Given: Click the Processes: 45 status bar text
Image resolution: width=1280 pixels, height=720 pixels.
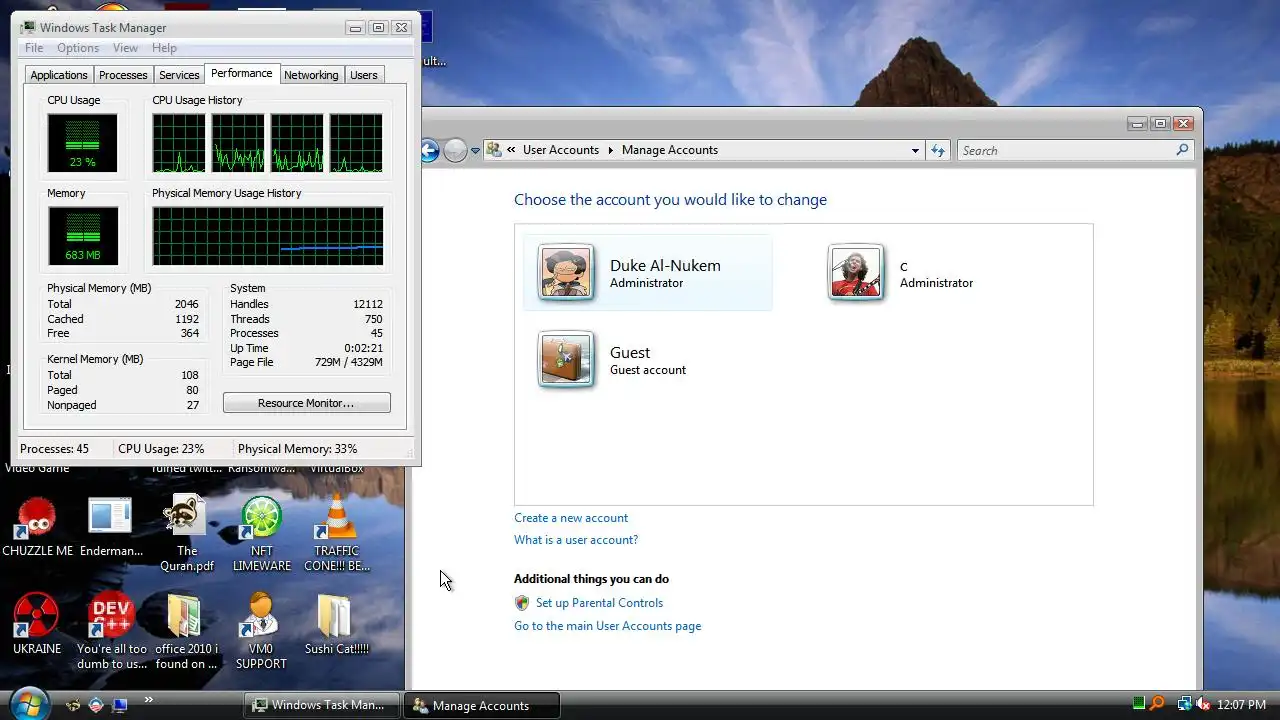Looking at the screenshot, I should [54, 449].
